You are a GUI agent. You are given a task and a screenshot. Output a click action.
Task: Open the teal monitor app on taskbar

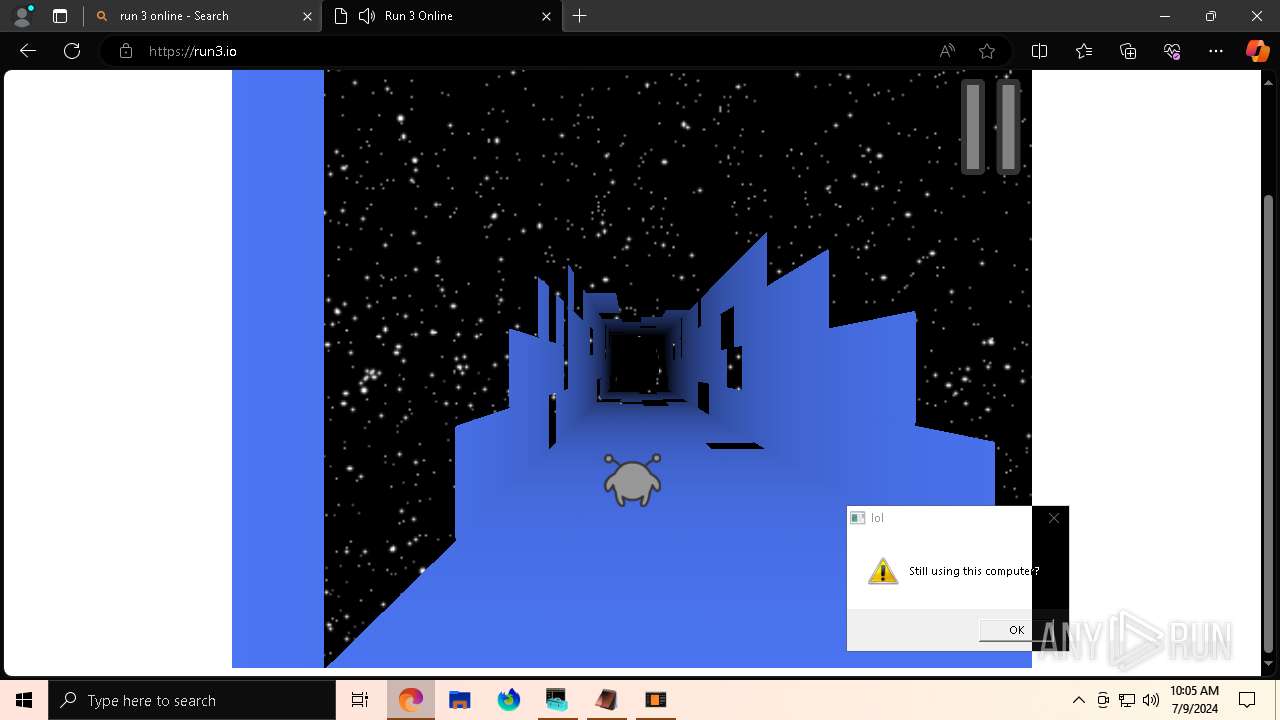click(557, 700)
